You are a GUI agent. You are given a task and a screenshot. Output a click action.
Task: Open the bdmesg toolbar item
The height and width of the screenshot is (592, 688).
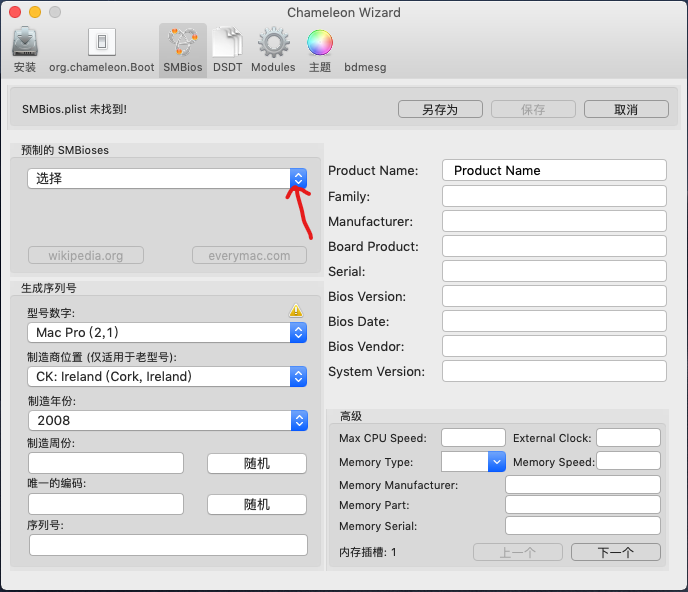(x=365, y=67)
